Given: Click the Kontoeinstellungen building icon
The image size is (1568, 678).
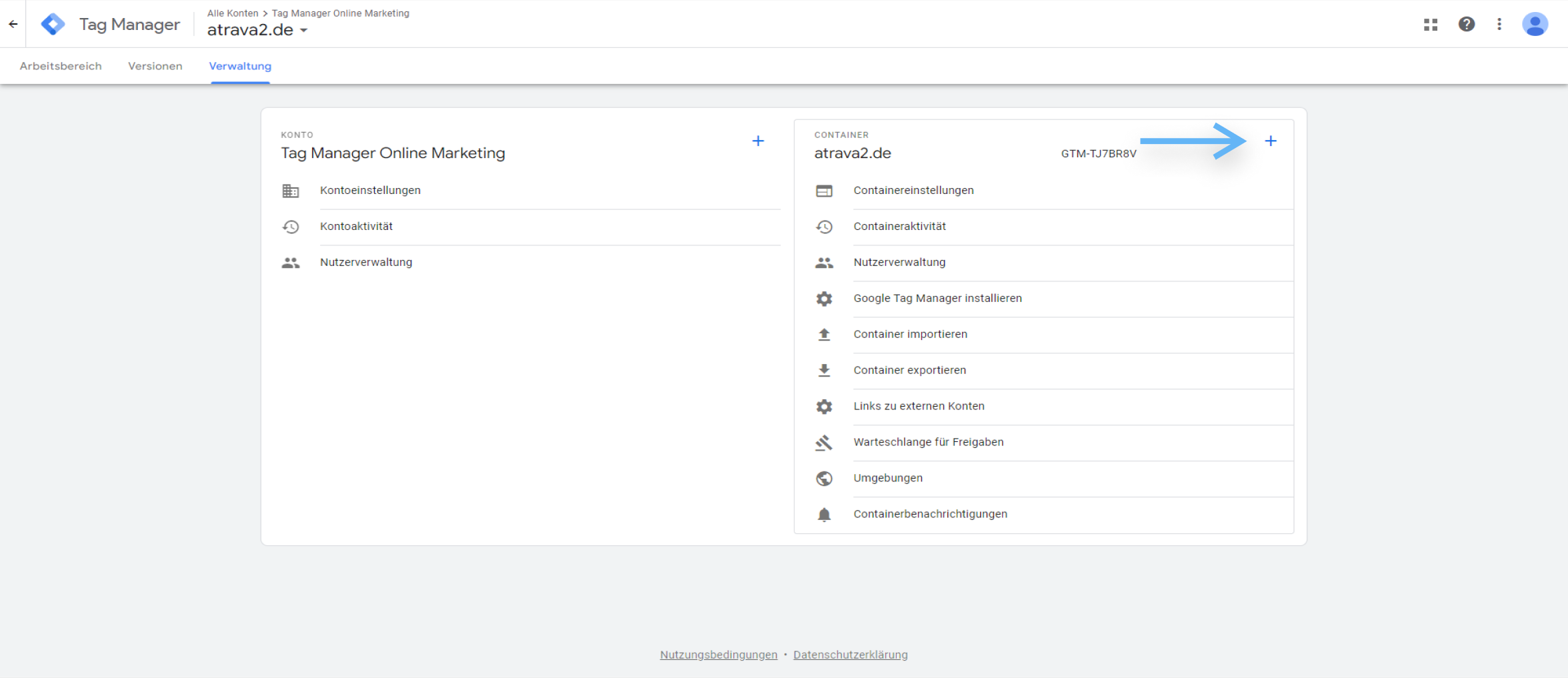Looking at the screenshot, I should point(291,190).
